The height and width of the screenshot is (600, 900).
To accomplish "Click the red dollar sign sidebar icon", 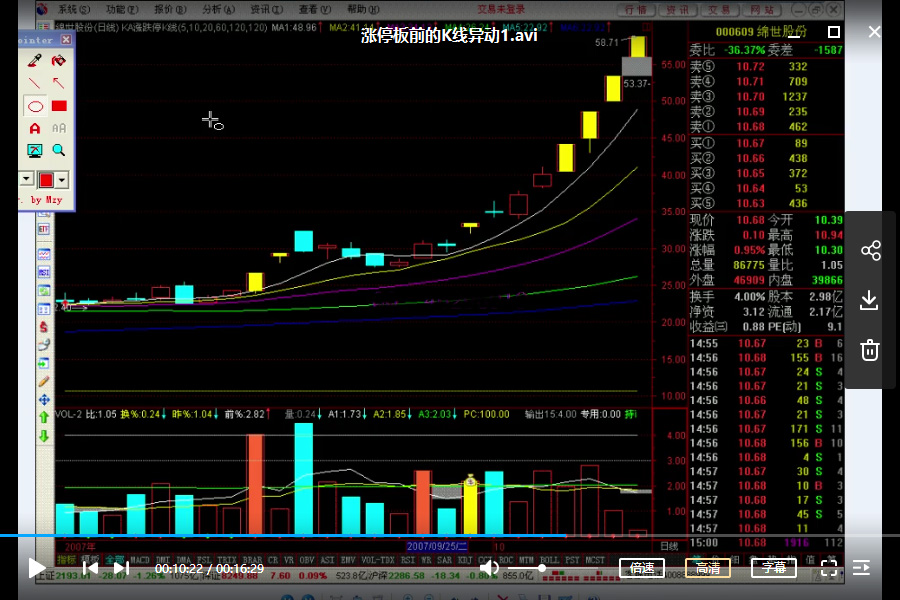I will tap(44, 327).
